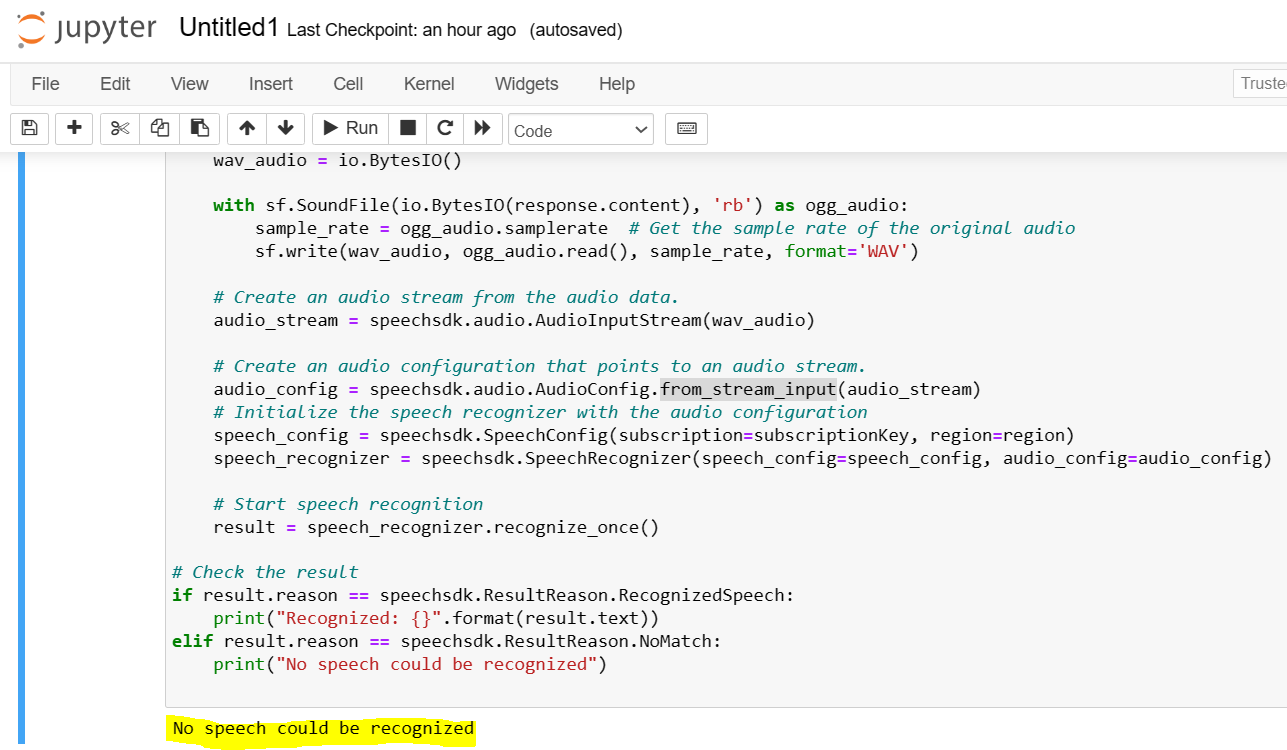Click the 'result = speech_recognizer.recognize_once()' line

click(436, 527)
